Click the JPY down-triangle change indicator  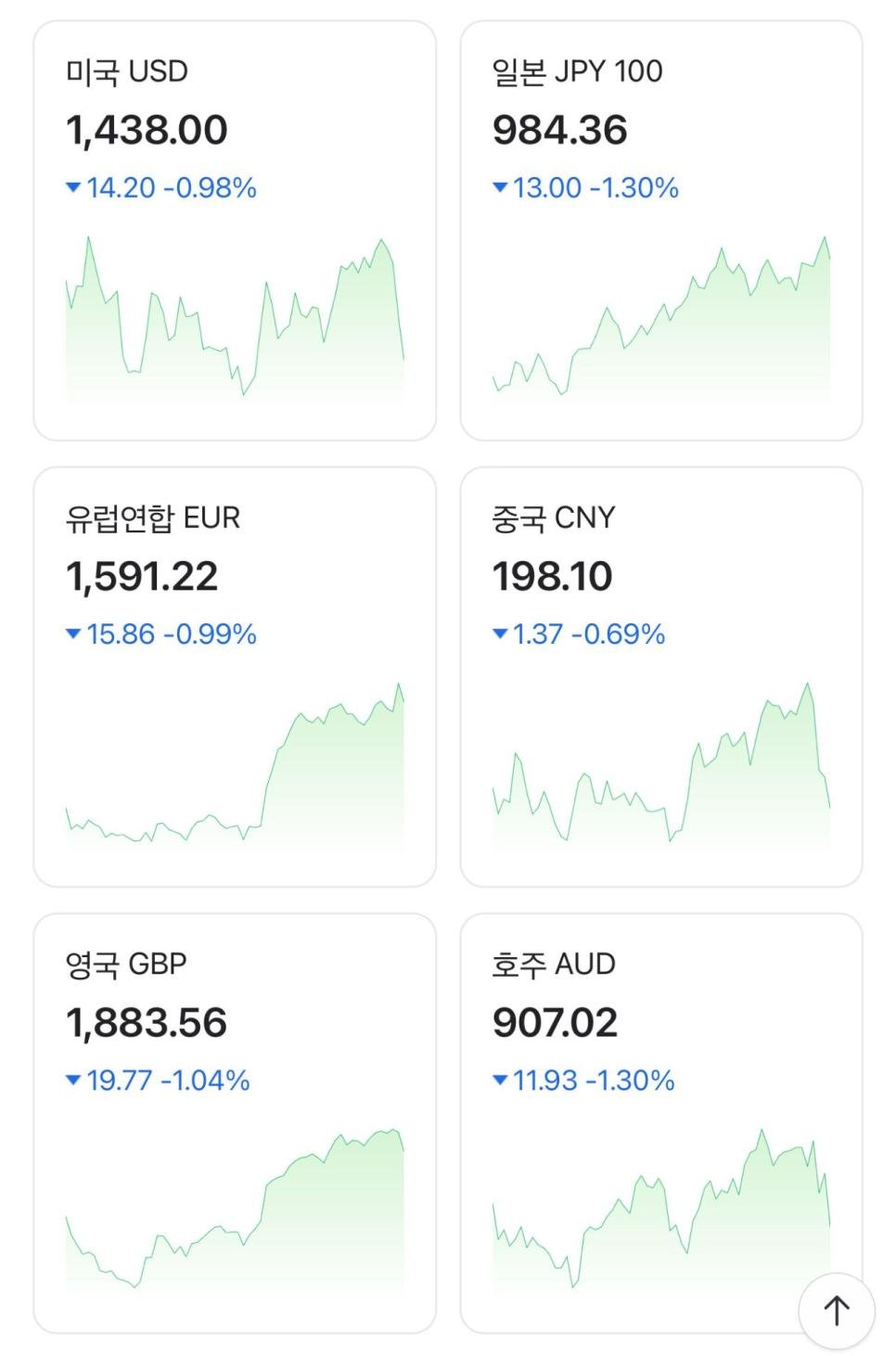coord(500,188)
